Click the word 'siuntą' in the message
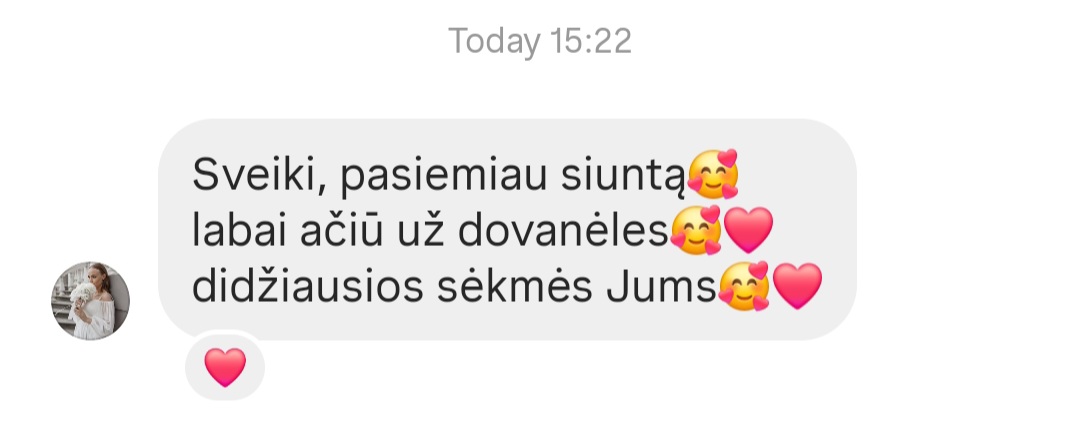Viewport: 1080px width, 421px height. [623, 176]
